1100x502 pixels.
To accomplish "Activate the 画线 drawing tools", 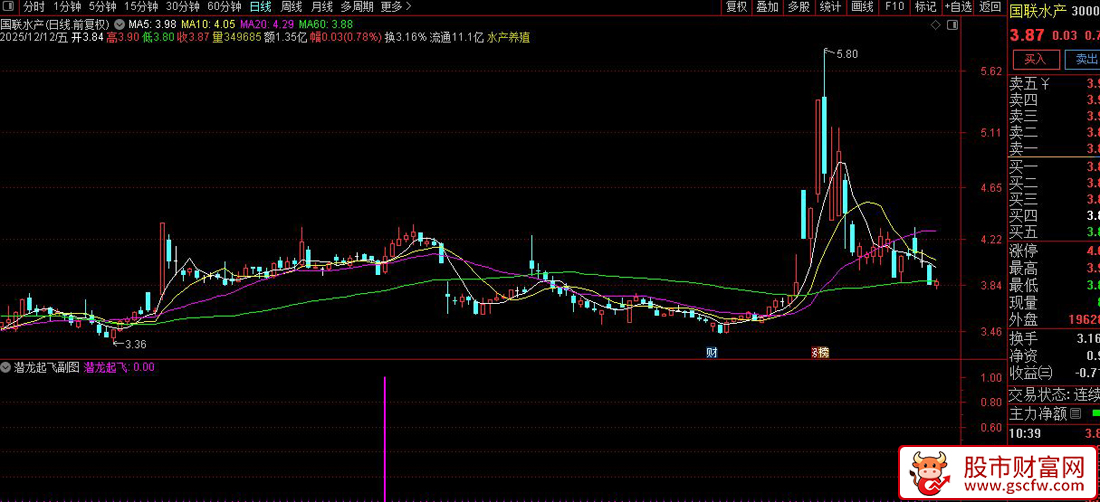I will coord(861,7).
